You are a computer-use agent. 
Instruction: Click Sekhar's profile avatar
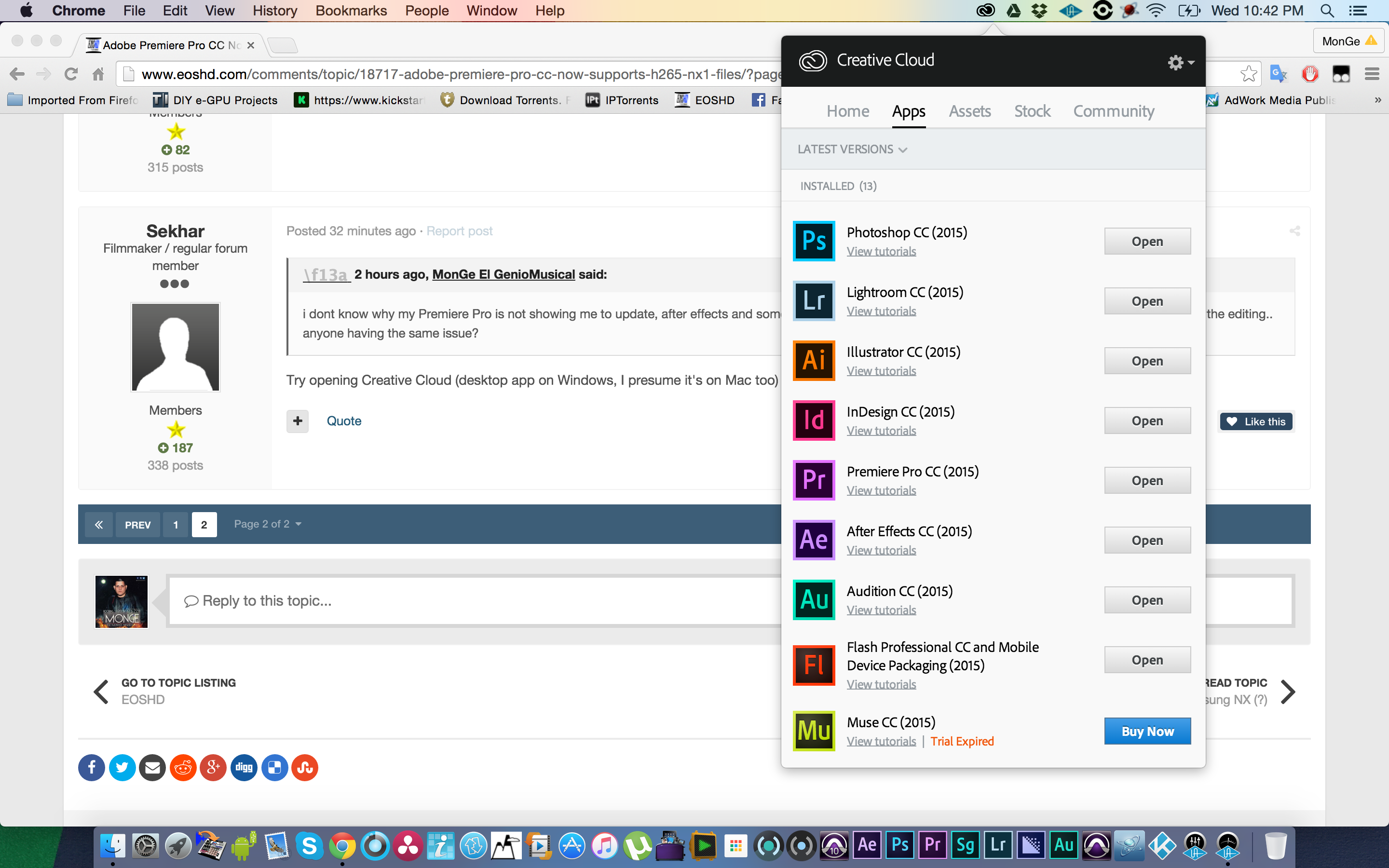pos(175,347)
